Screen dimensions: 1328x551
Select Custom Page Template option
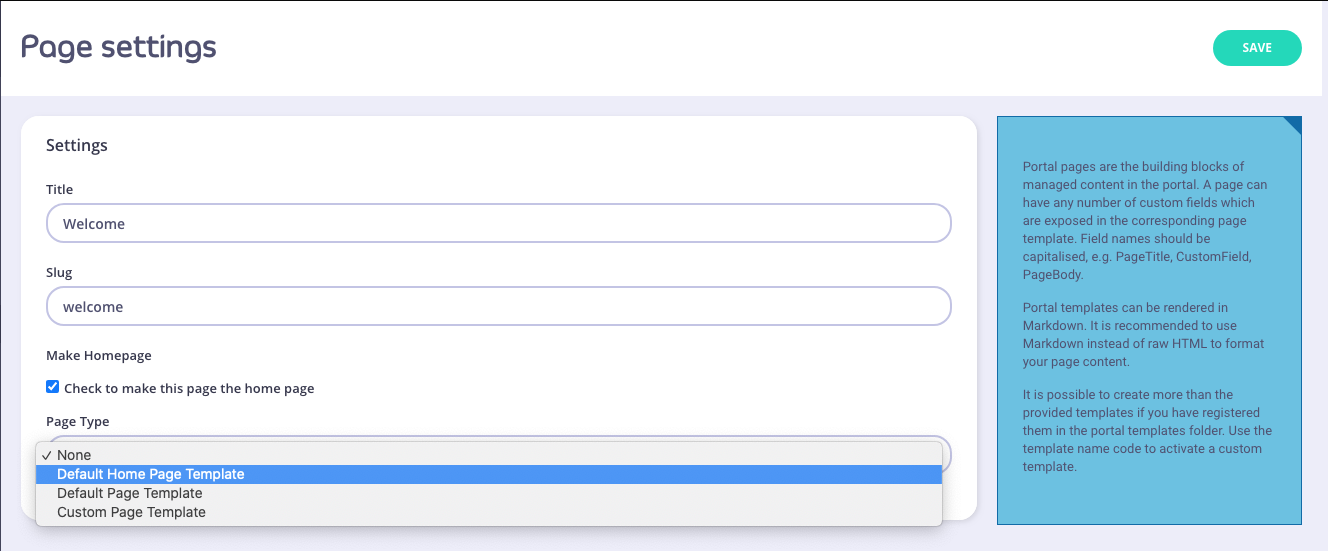[131, 512]
